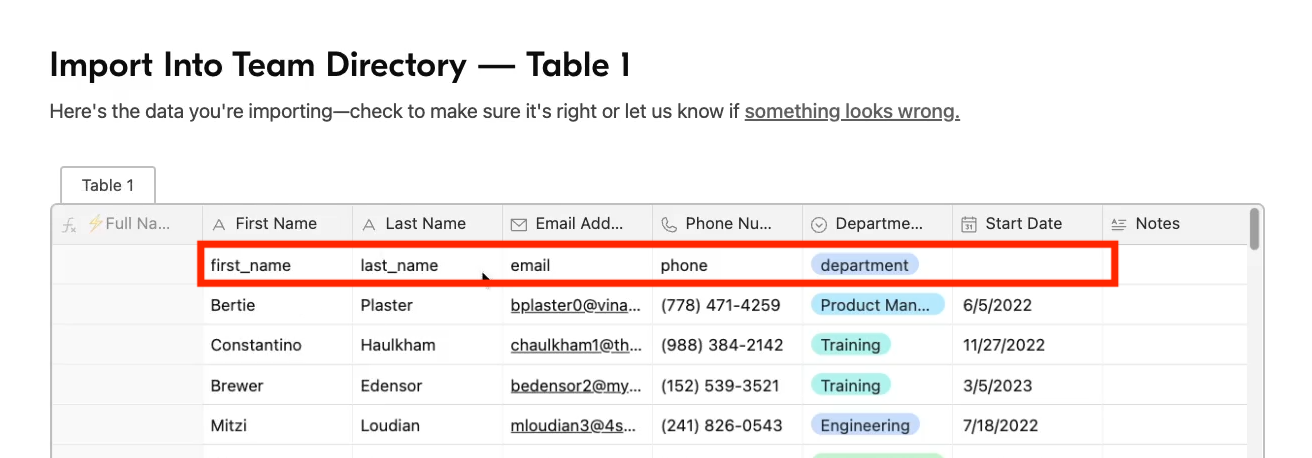This screenshot has width=1312, height=458.
Task: Click the long-text icon in Notes header
Action: (1119, 224)
